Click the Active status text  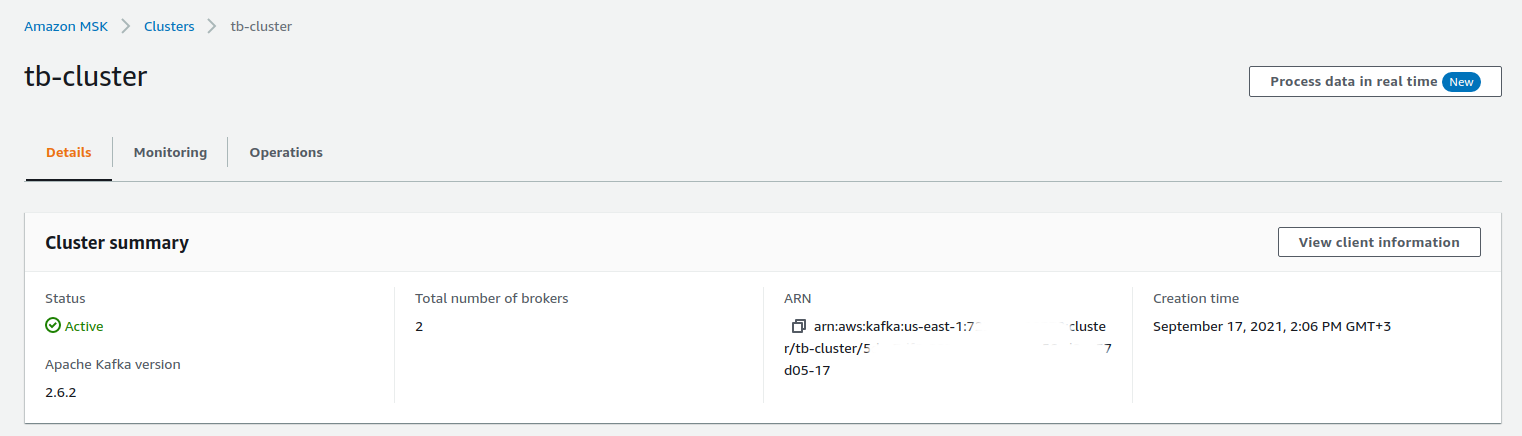tap(84, 327)
